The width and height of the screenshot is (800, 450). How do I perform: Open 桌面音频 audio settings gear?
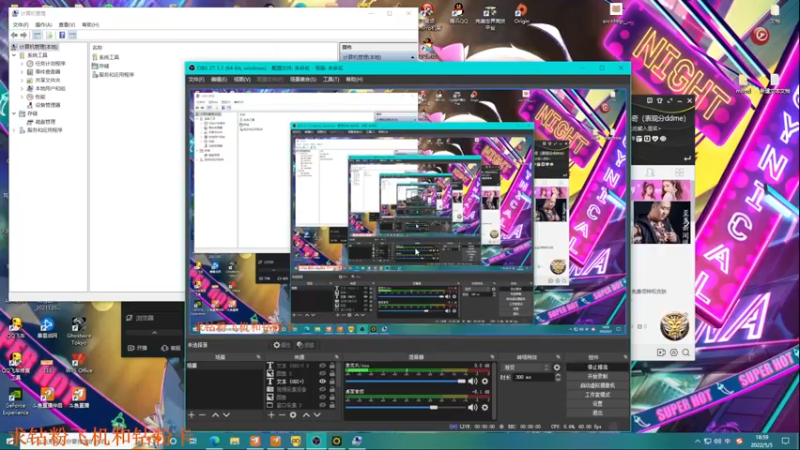pyautogui.click(x=485, y=407)
